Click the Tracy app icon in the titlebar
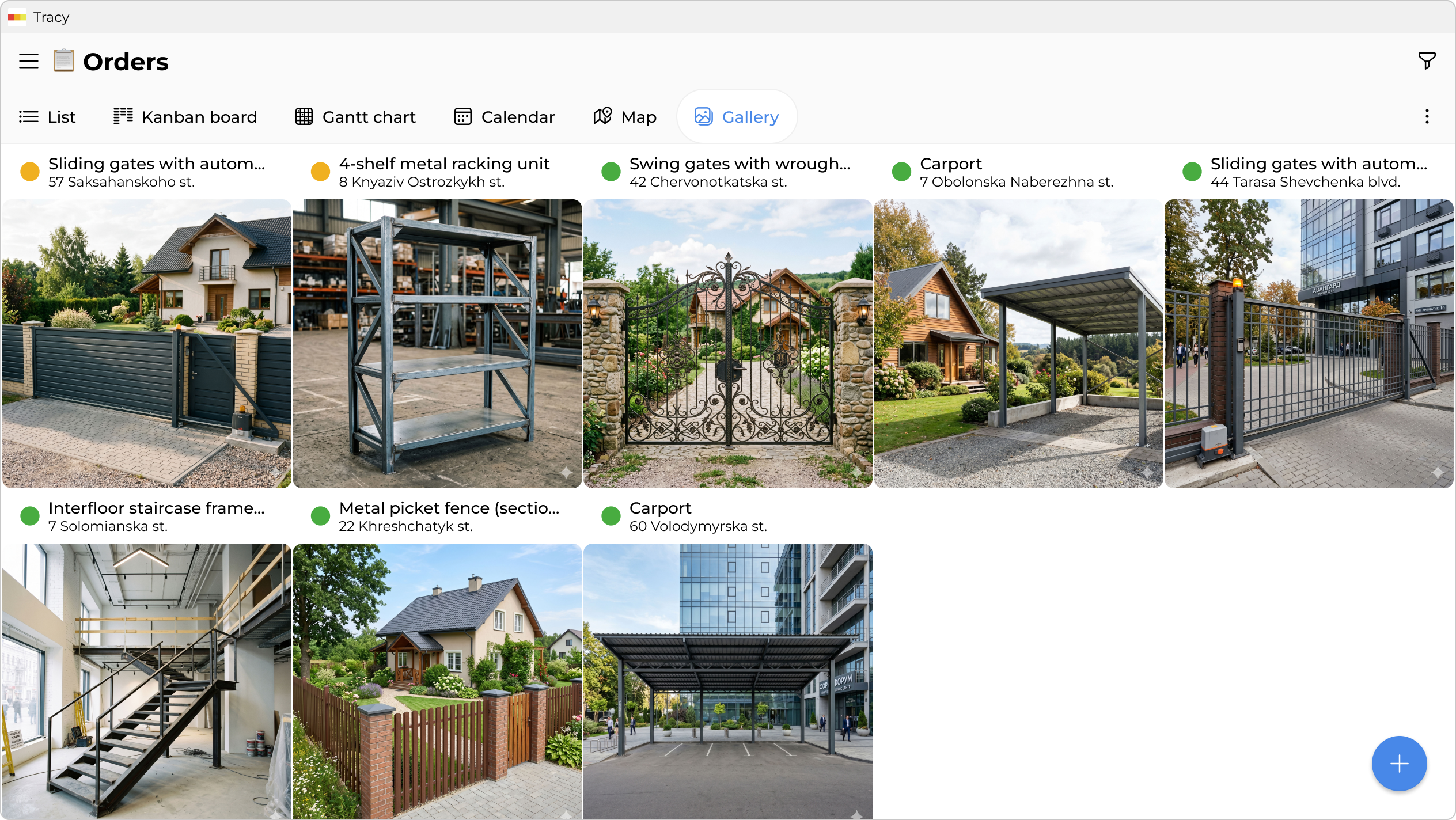 (x=17, y=17)
